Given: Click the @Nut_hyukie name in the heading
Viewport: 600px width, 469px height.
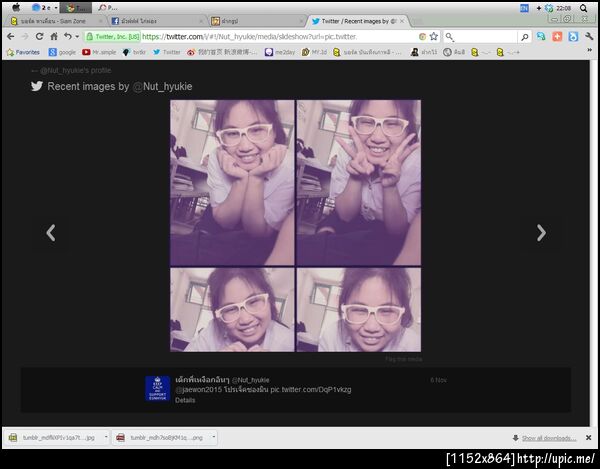Looking at the screenshot, I should [x=162, y=86].
